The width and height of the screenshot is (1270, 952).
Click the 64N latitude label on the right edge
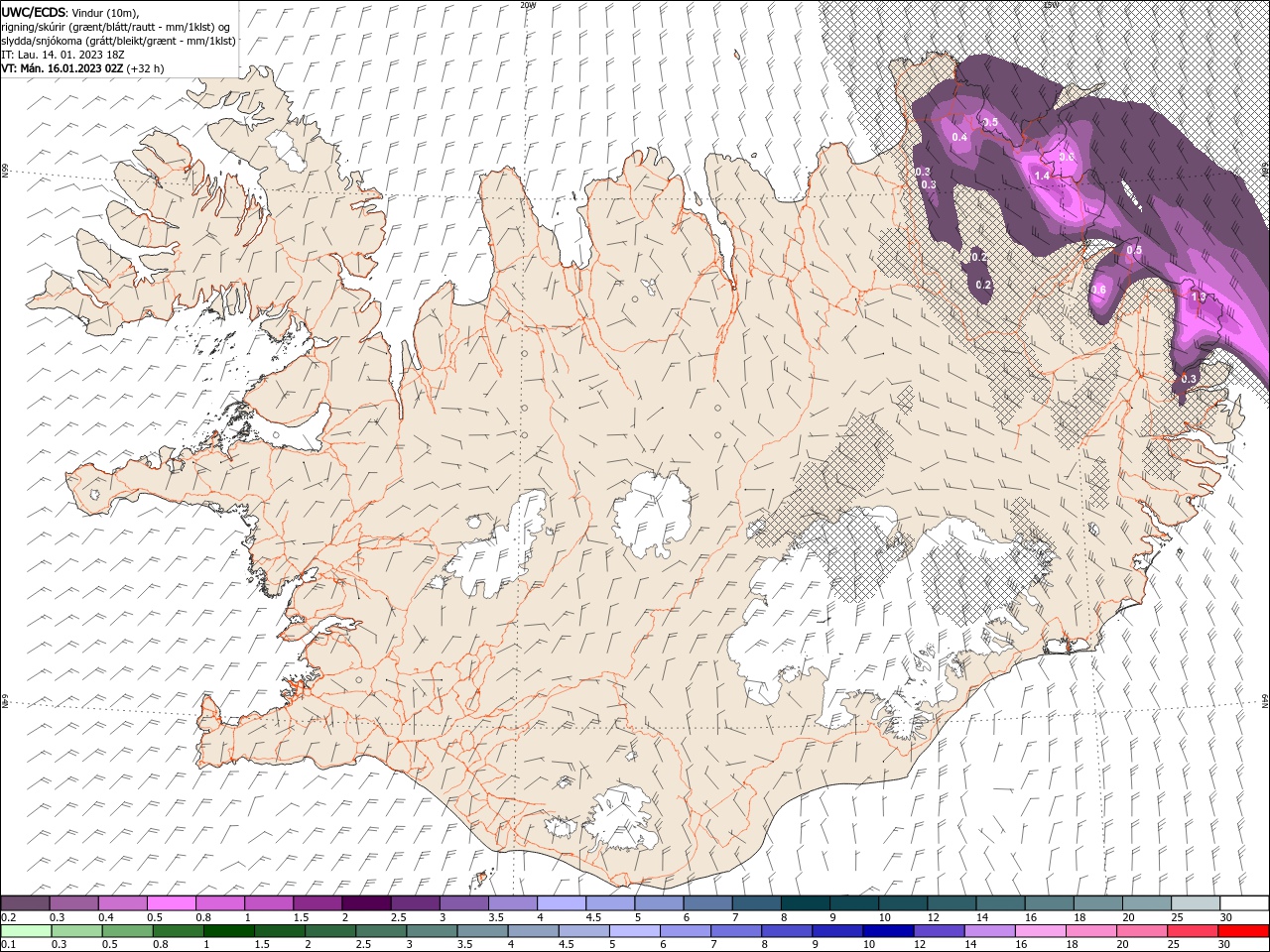pyautogui.click(x=1265, y=700)
